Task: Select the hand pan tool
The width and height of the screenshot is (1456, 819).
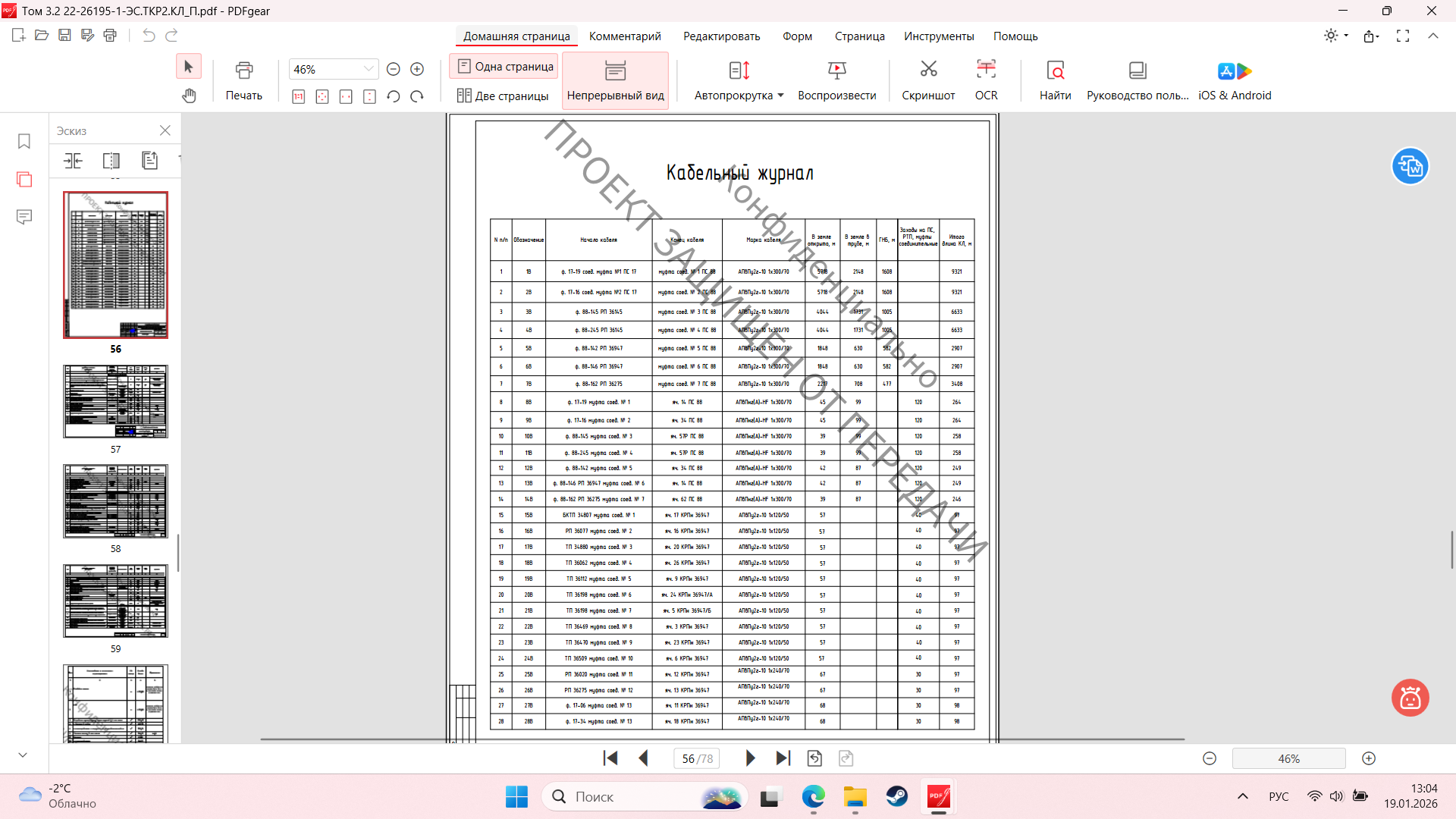Action: [189, 96]
